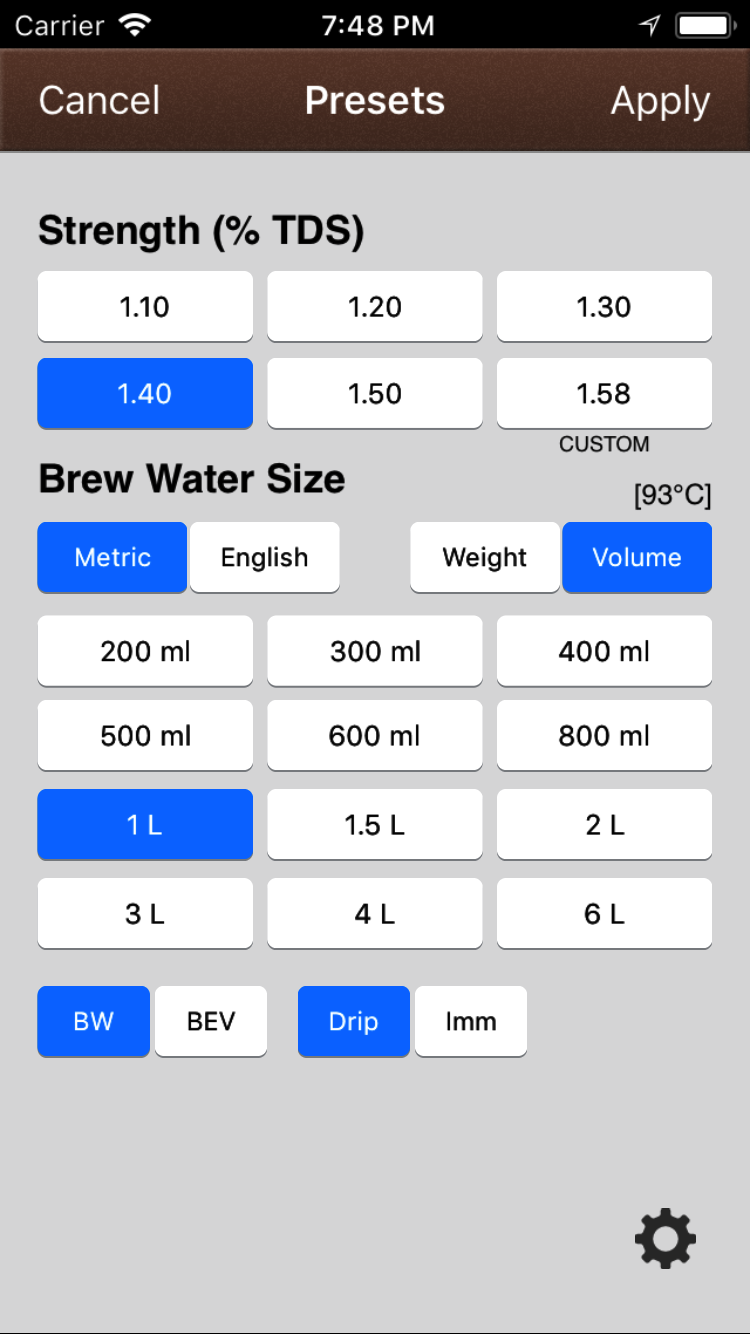This screenshot has height=1334, width=750.
Task: Pick the 1.58 custom strength
Action: 604,393
